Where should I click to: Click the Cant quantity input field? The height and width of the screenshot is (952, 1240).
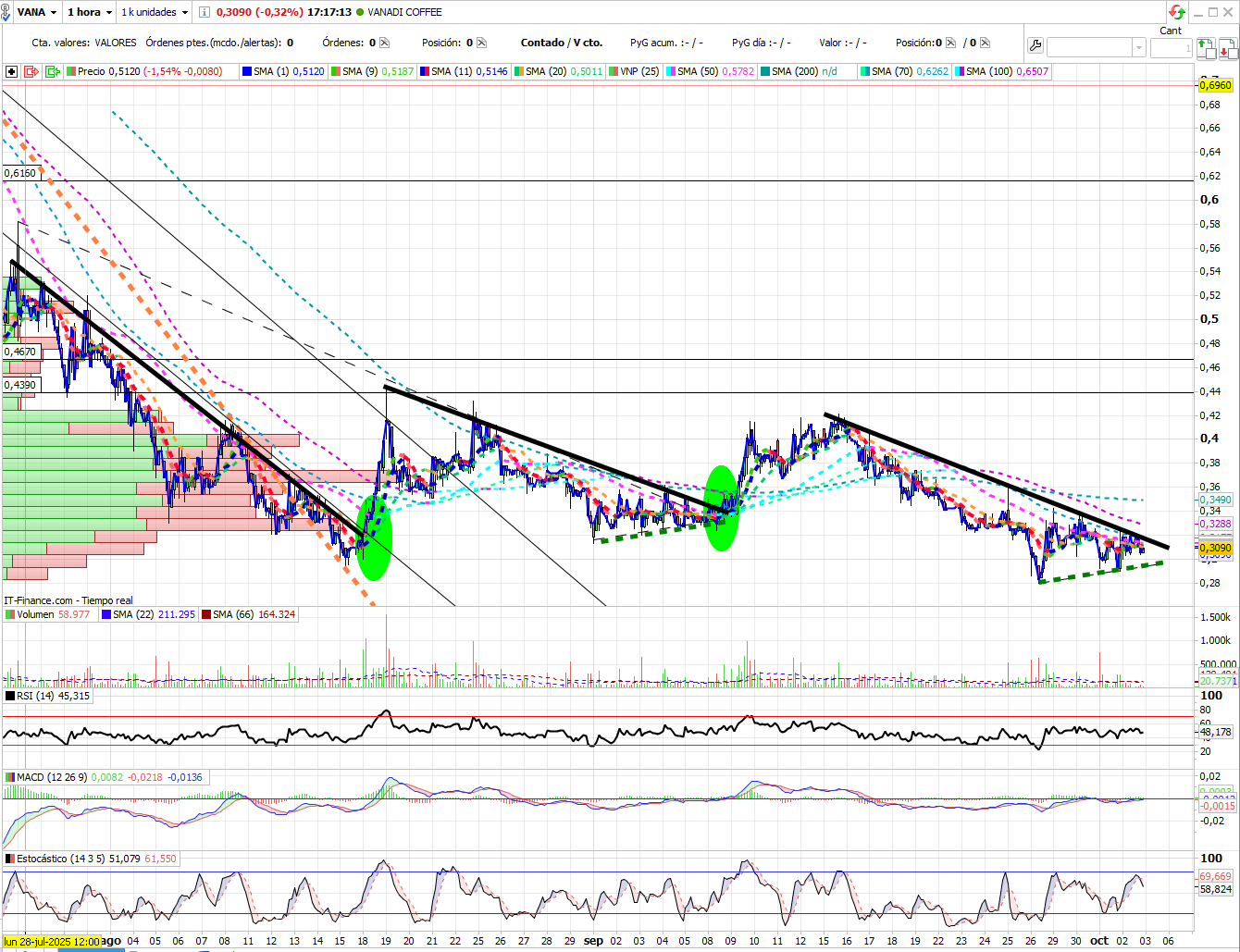(1171, 47)
